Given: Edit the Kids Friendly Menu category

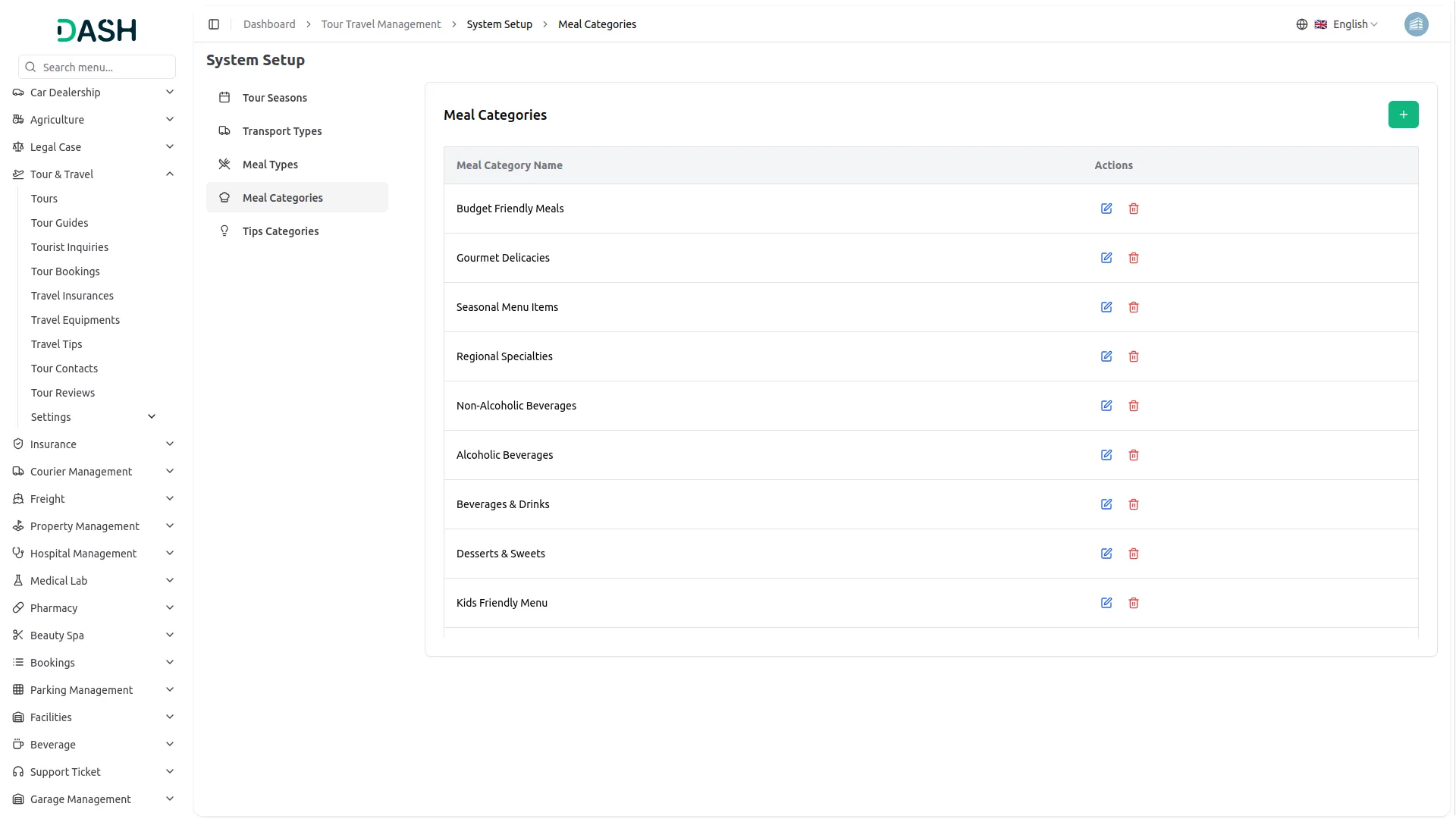Looking at the screenshot, I should 1106,603.
